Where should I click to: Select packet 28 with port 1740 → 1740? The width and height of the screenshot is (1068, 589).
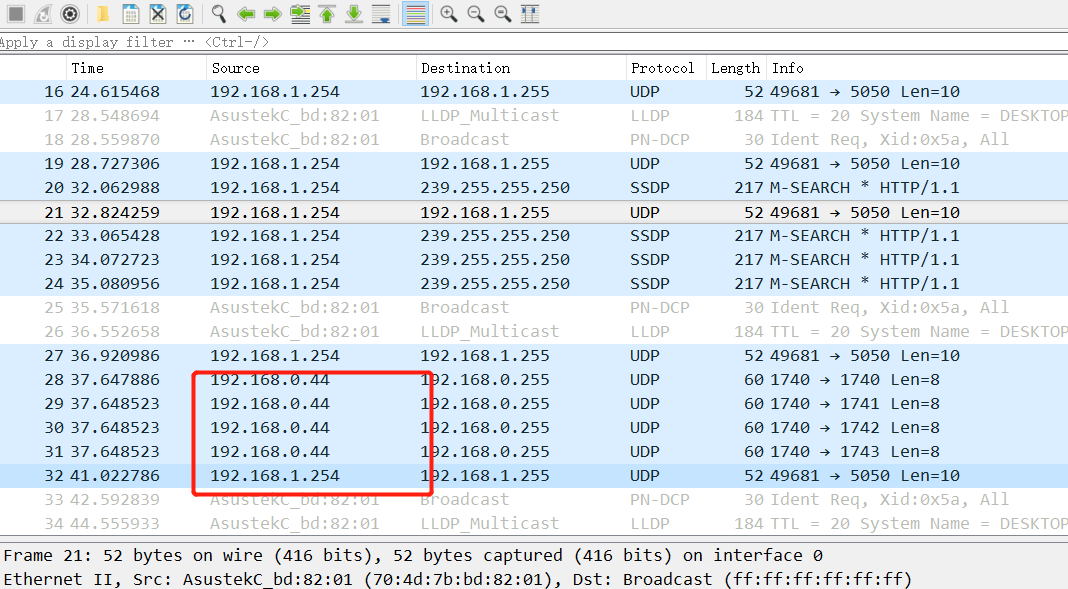(534, 379)
